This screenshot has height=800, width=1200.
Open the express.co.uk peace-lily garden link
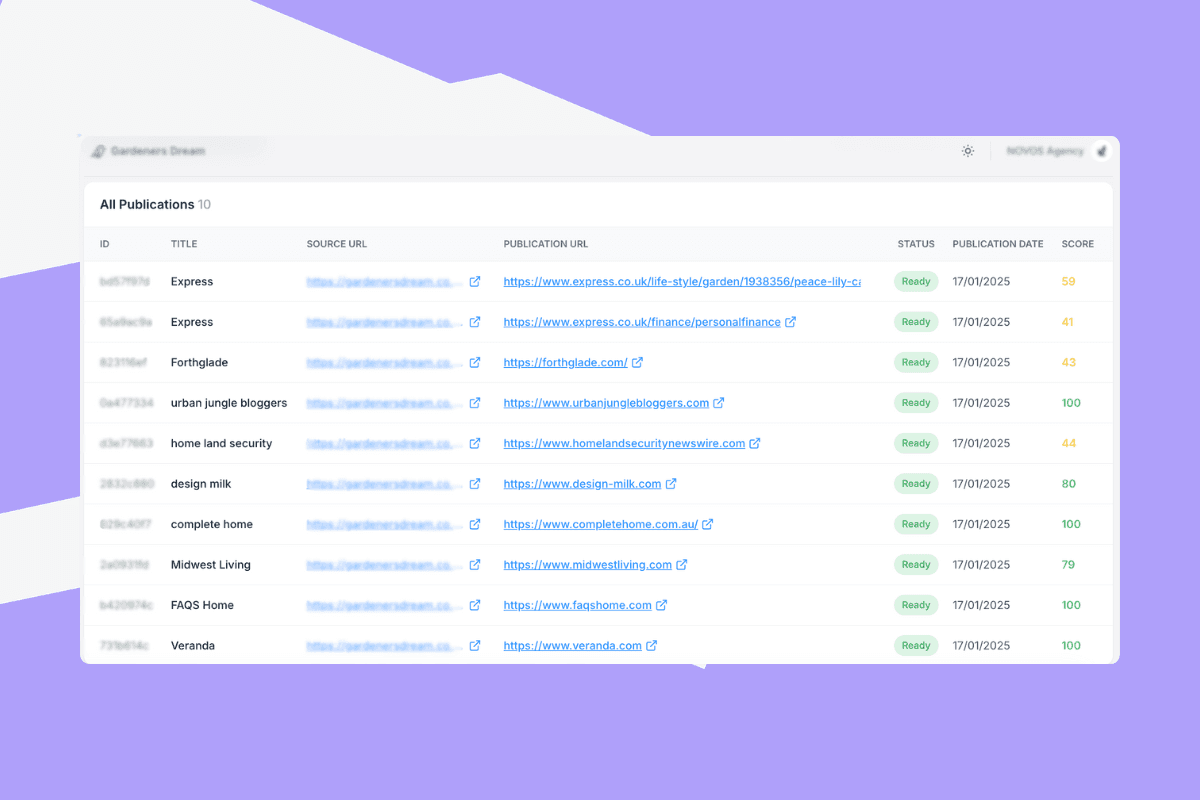(x=682, y=282)
